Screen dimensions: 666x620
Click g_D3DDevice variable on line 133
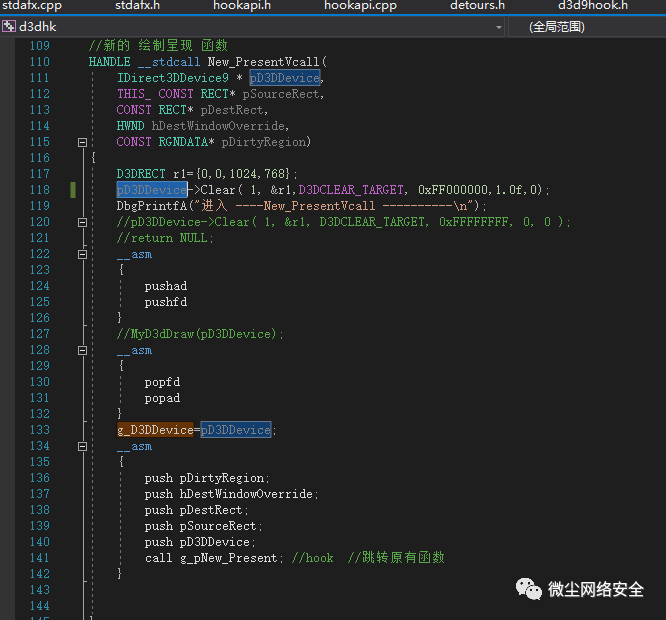155,430
